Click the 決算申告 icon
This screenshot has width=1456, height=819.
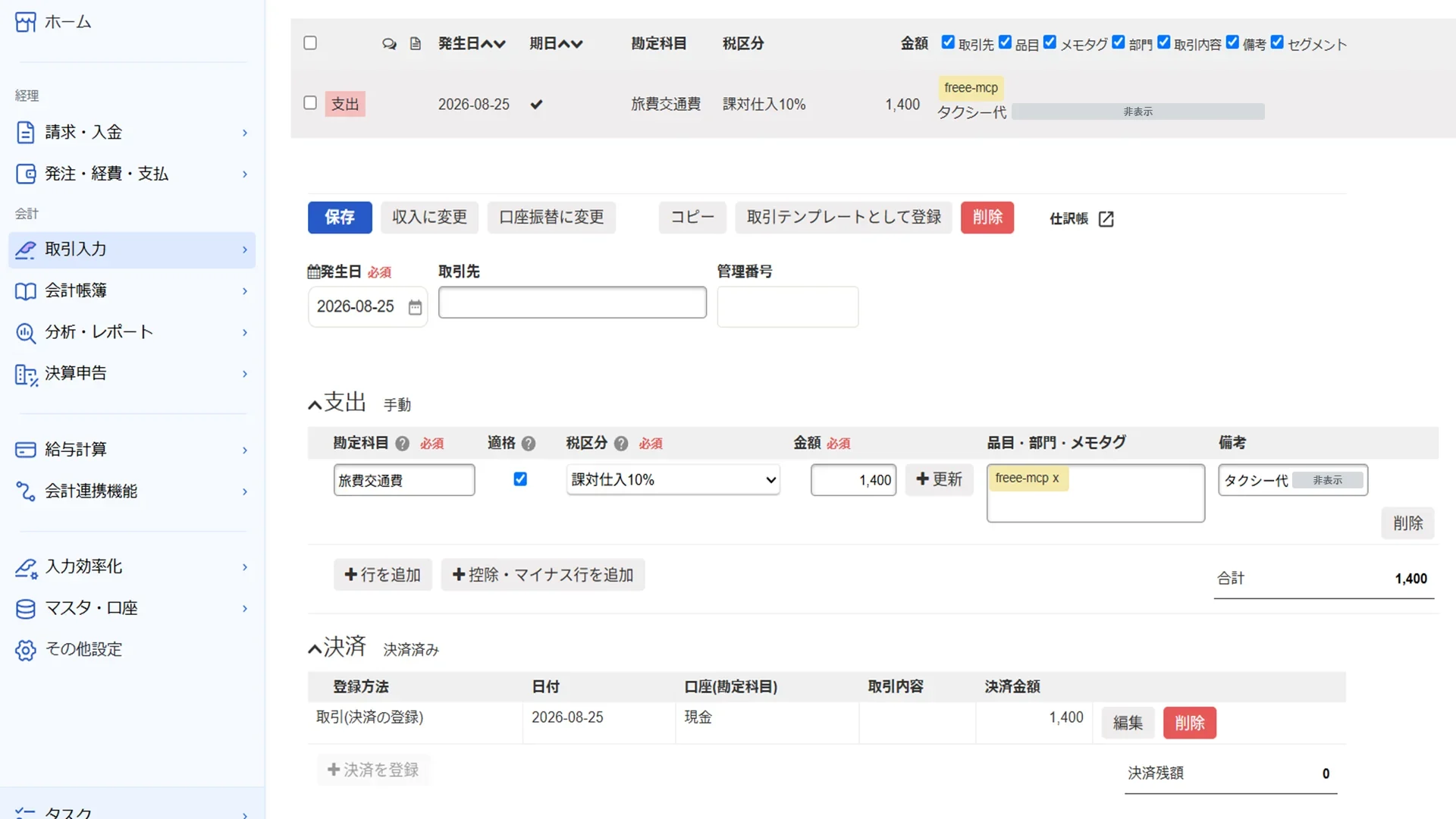point(26,375)
